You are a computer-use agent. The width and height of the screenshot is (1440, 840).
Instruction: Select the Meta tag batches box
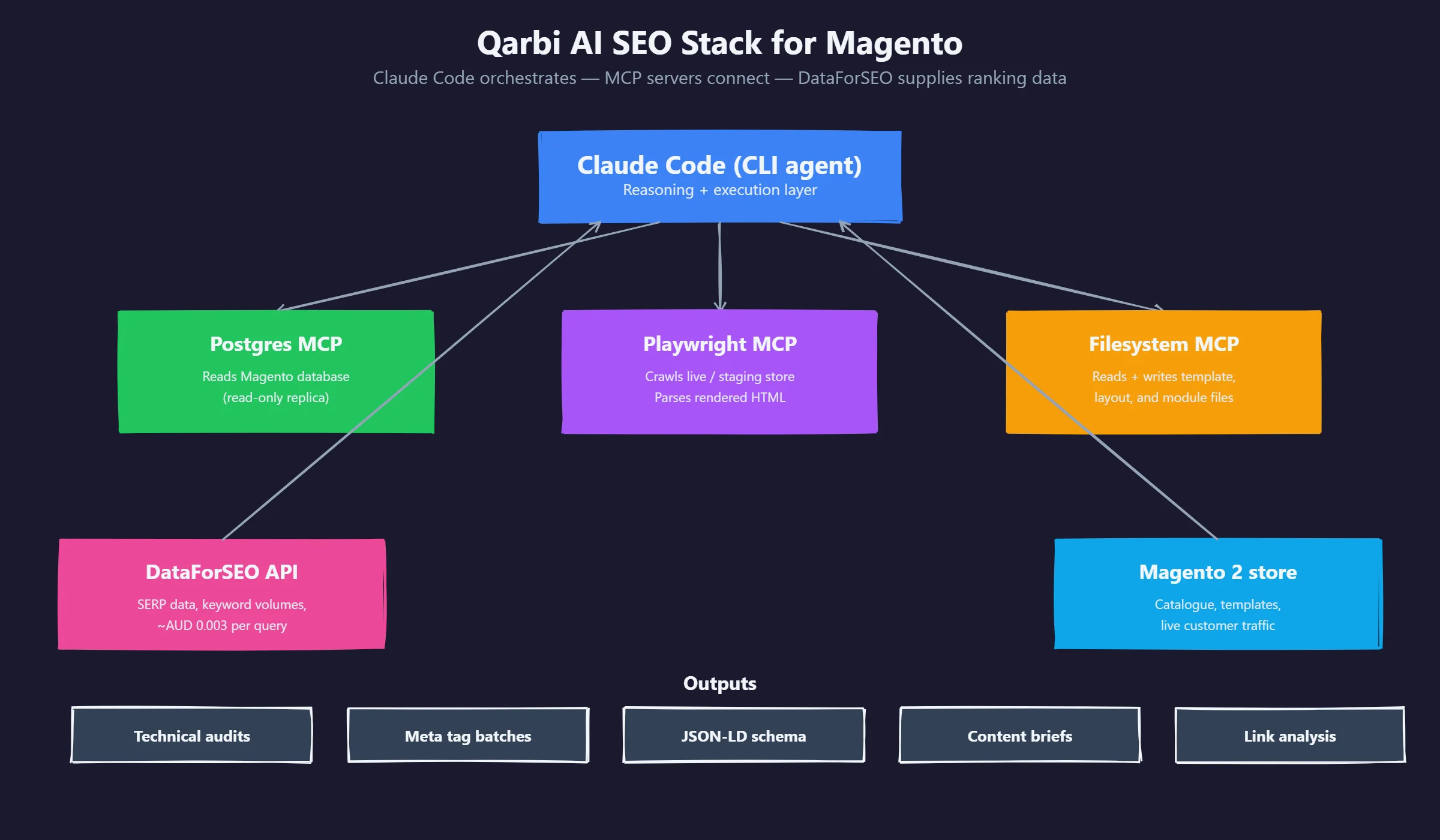point(468,736)
